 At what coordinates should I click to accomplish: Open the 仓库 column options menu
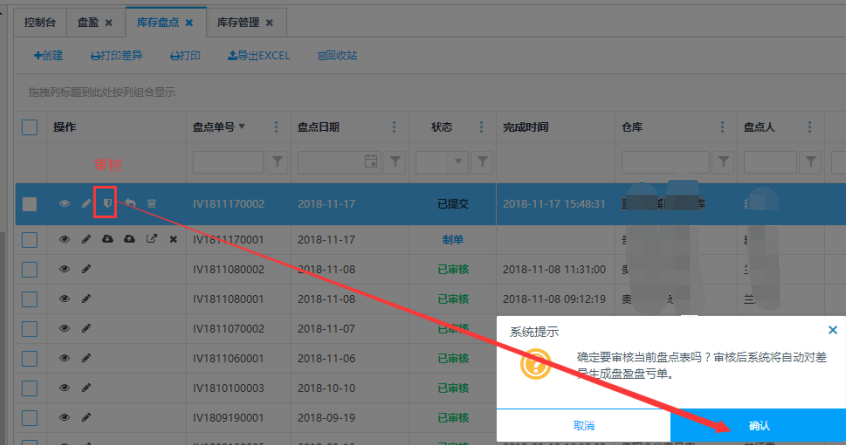coord(722,127)
